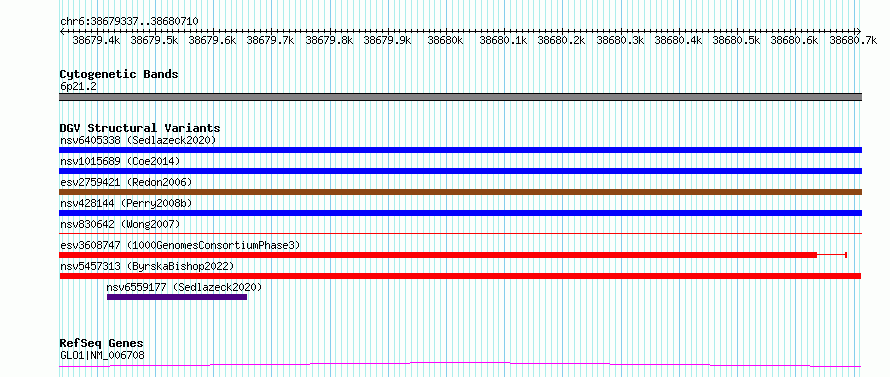Click the 38680.4k ruler mark
Image resolution: width=890 pixels, height=377 pixels.
point(679,40)
